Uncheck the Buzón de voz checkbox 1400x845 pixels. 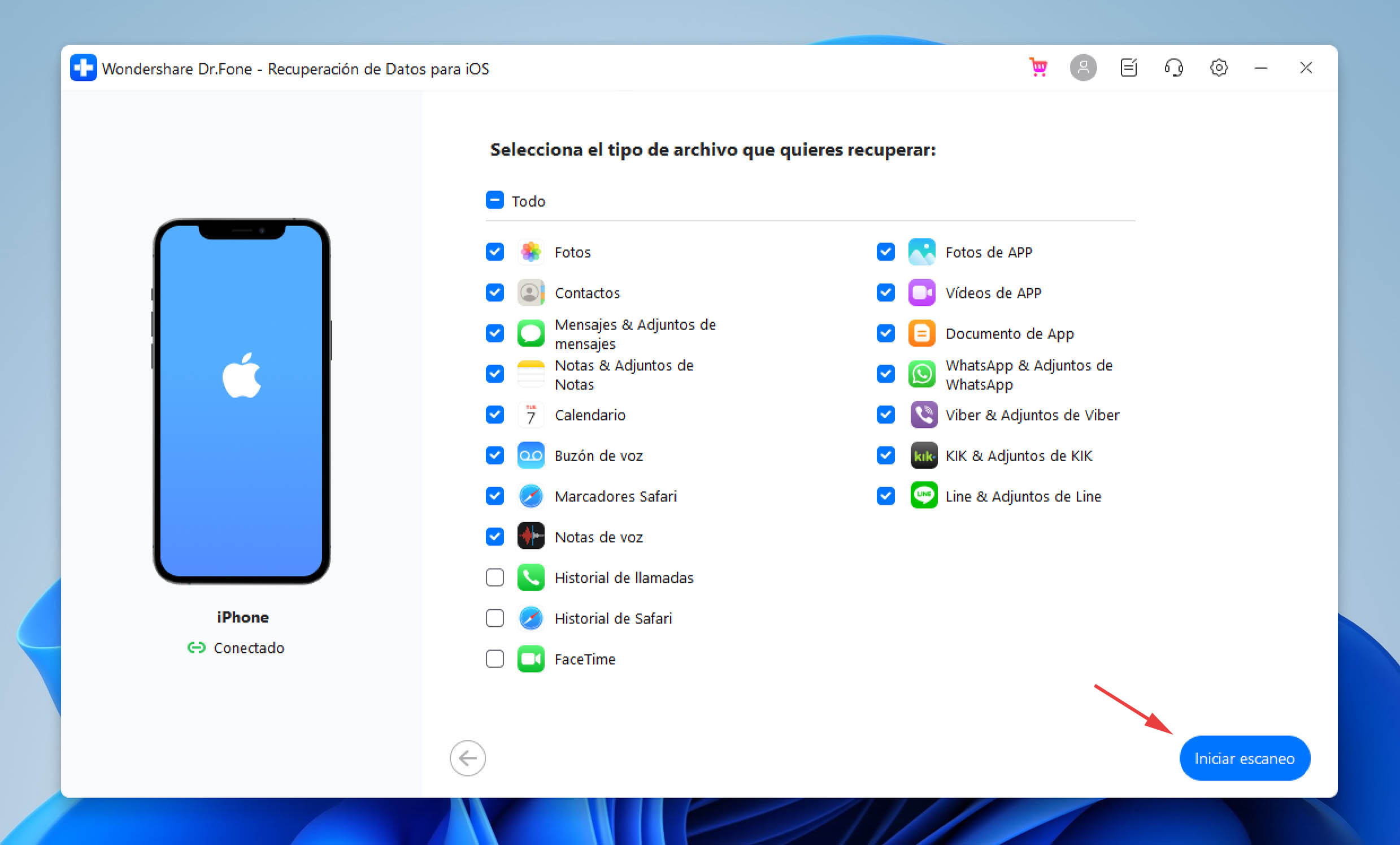click(x=495, y=456)
